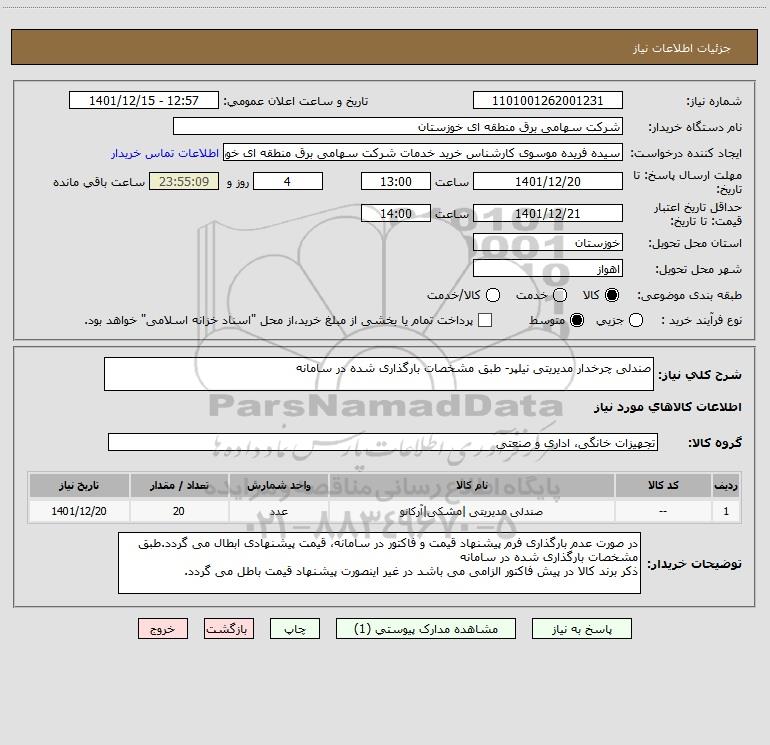
Task: Click the row number cell 1
Action: pyautogui.click(x=726, y=512)
